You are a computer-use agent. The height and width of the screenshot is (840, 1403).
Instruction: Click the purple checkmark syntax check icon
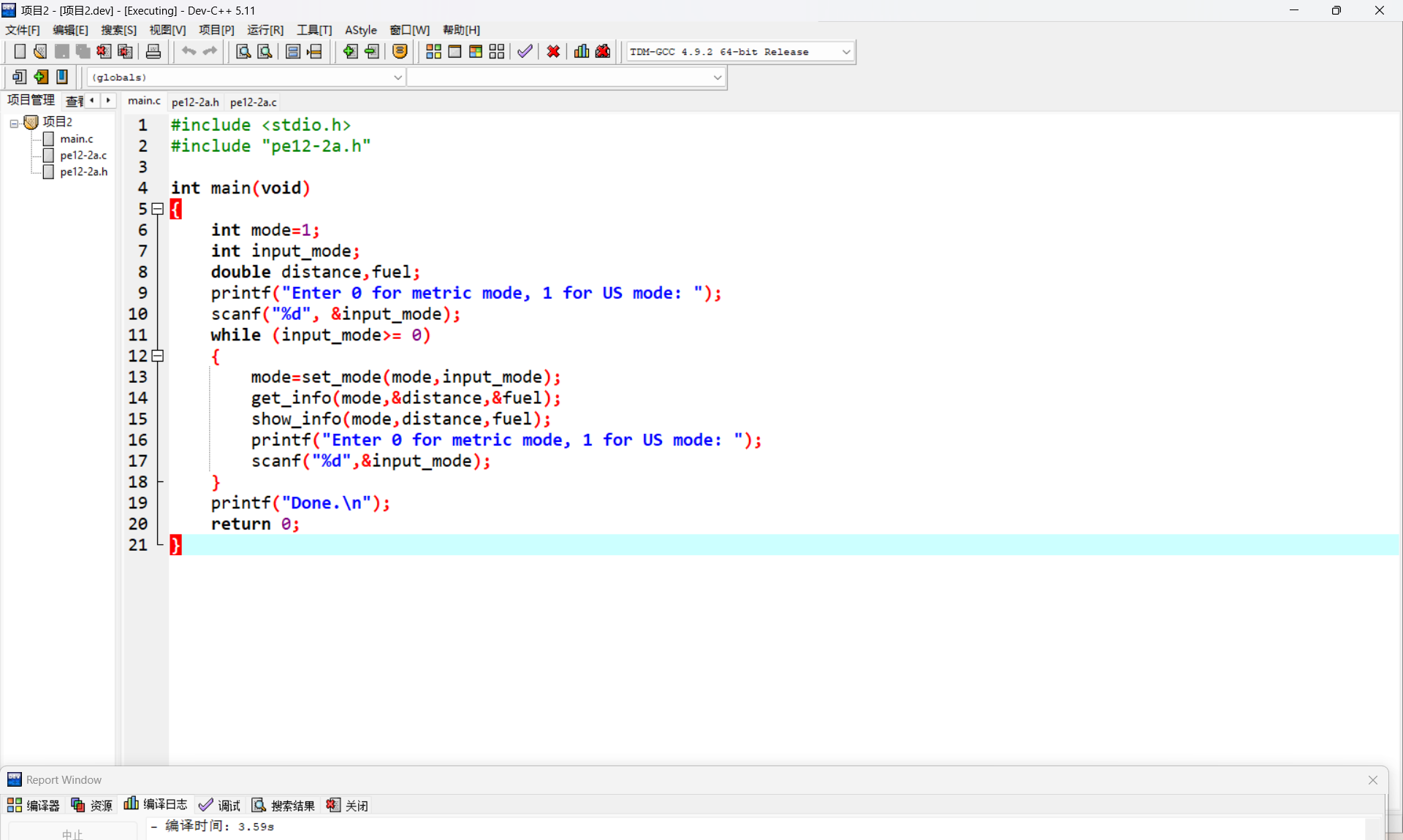pos(525,52)
